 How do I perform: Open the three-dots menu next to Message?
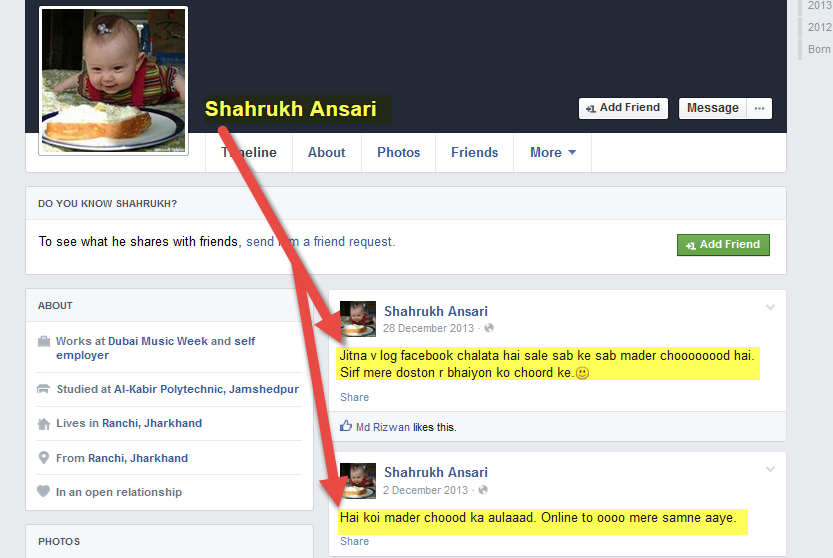point(759,108)
